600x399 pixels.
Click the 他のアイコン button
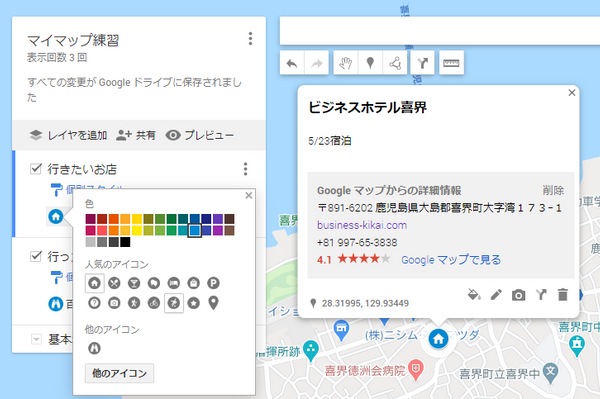click(119, 373)
